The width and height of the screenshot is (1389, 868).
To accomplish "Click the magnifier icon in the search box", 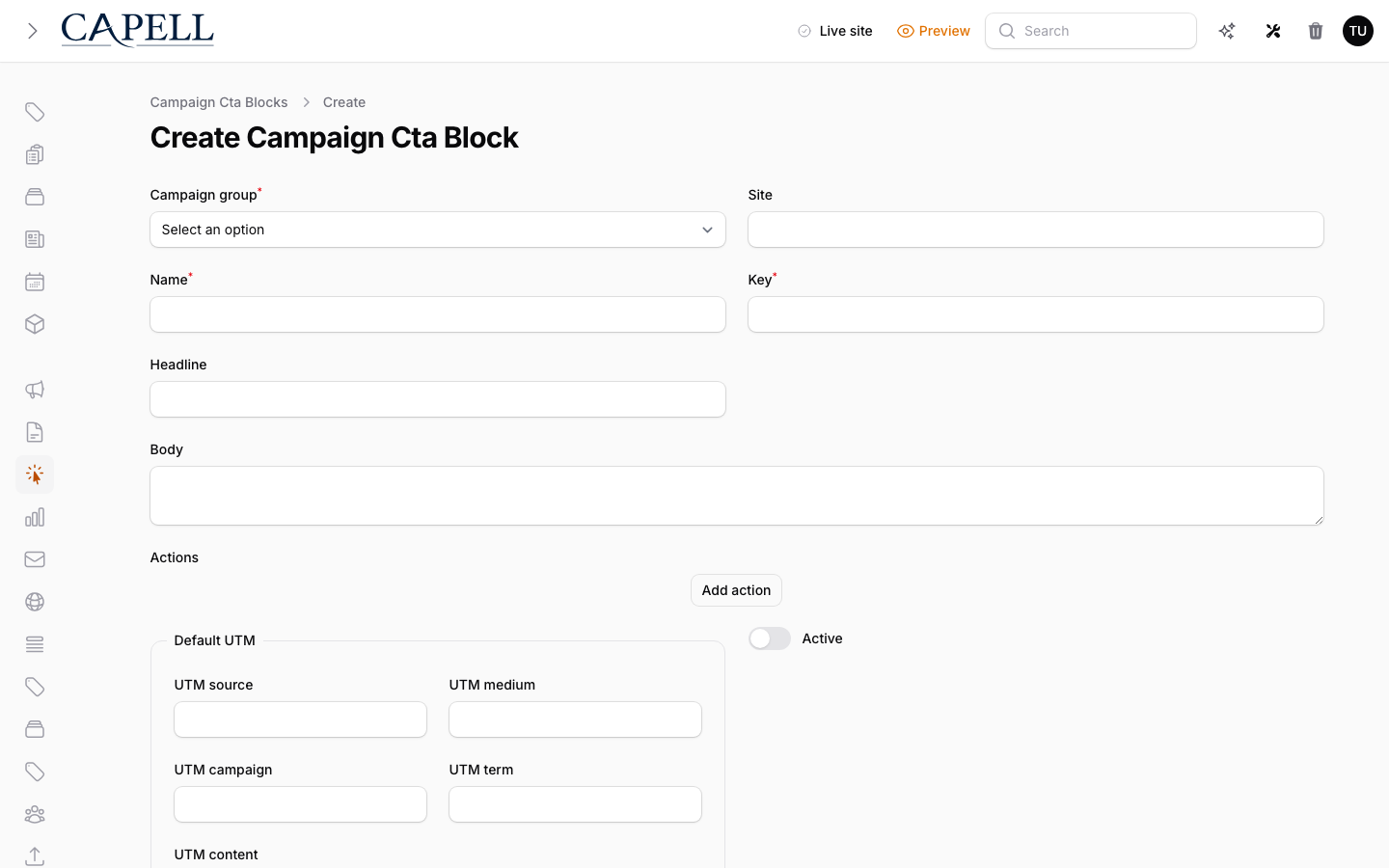I will (x=1007, y=31).
